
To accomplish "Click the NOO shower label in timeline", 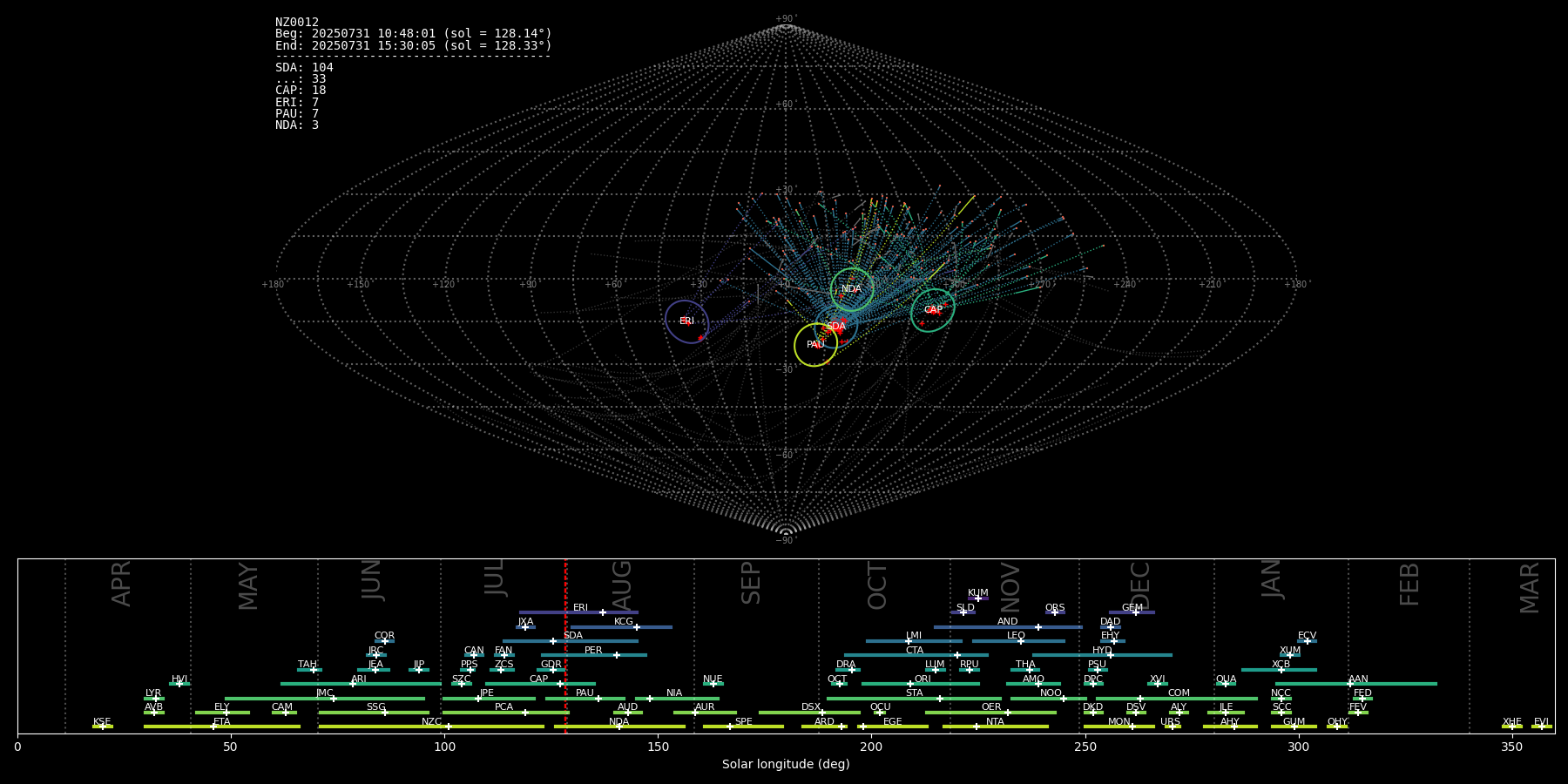I will click(1051, 693).
